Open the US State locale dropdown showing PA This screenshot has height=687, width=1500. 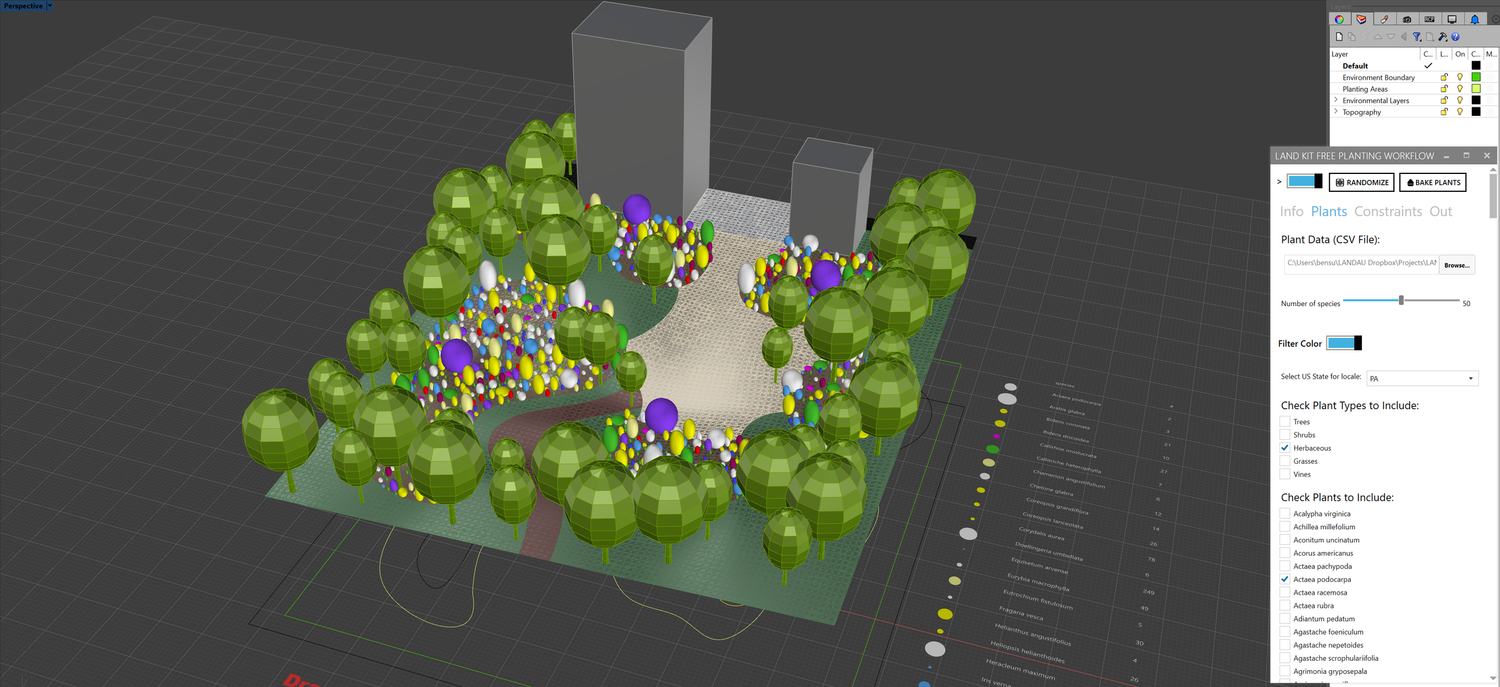[x=1421, y=378]
